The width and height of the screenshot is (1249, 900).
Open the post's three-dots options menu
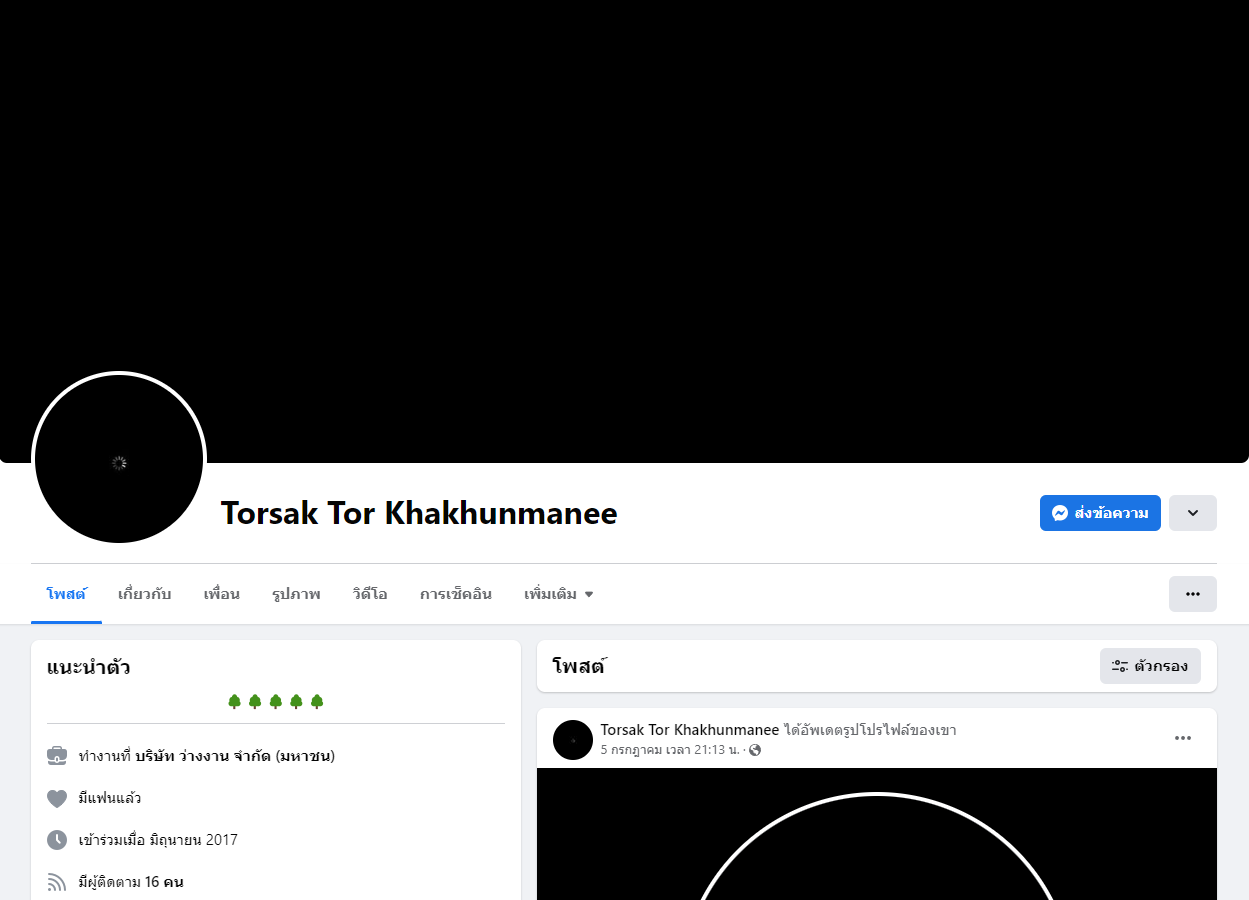[x=1183, y=738]
